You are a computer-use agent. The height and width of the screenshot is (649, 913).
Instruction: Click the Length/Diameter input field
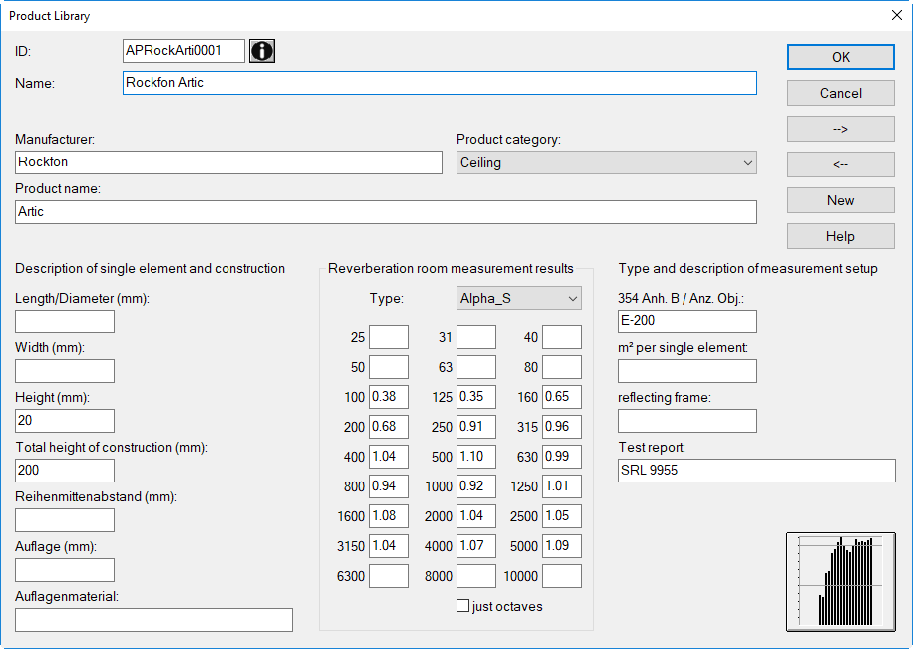[65, 321]
